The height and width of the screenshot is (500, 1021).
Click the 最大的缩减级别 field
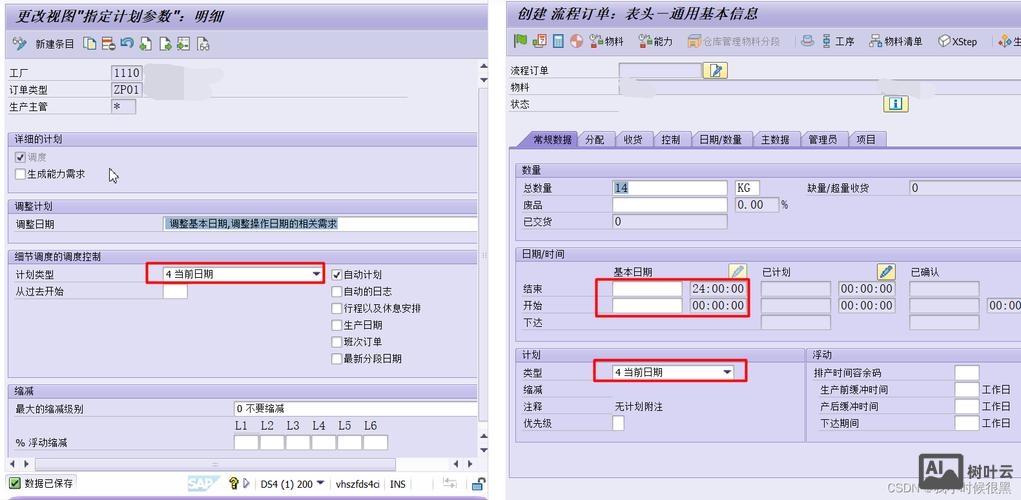356,409
